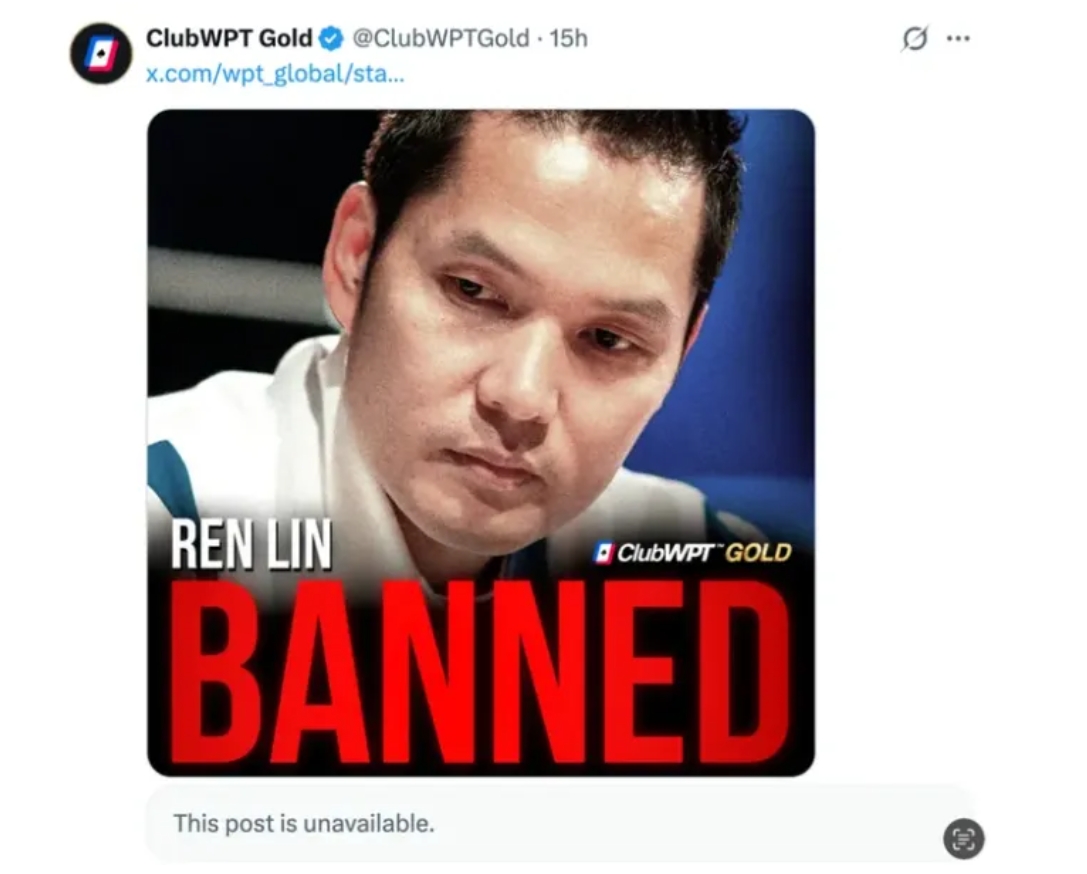Image resolution: width=1087 pixels, height=874 pixels.
Task: Open the Ren Lin banned image
Action: tap(481, 443)
